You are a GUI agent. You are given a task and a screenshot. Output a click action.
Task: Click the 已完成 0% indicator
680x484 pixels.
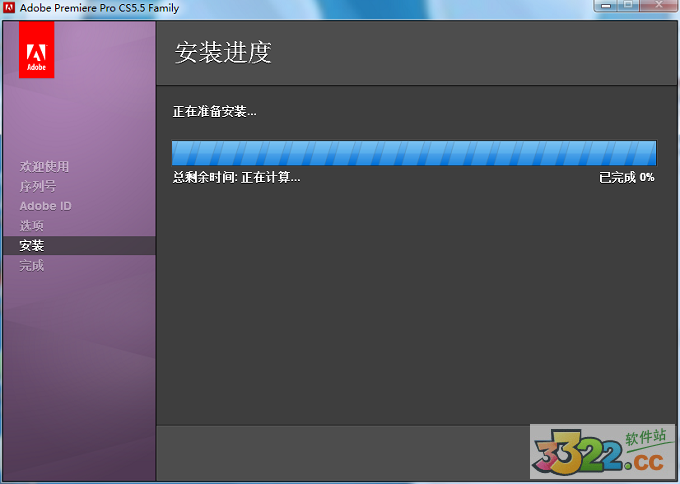[627, 177]
